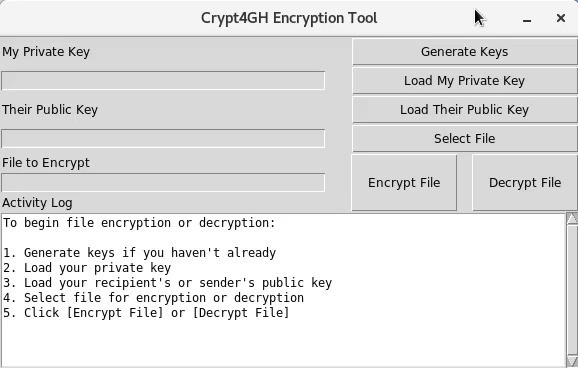The height and width of the screenshot is (368, 578).
Task: Focus the My Private Key path field
Action: (x=163, y=80)
